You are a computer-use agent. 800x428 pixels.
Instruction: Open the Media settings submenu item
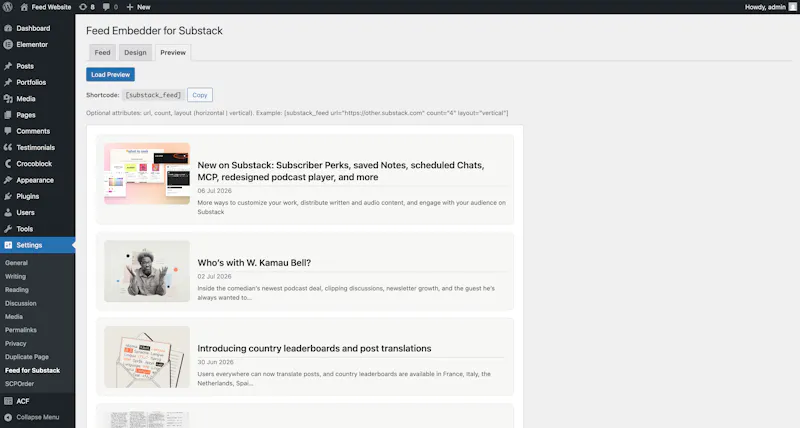[14, 317]
